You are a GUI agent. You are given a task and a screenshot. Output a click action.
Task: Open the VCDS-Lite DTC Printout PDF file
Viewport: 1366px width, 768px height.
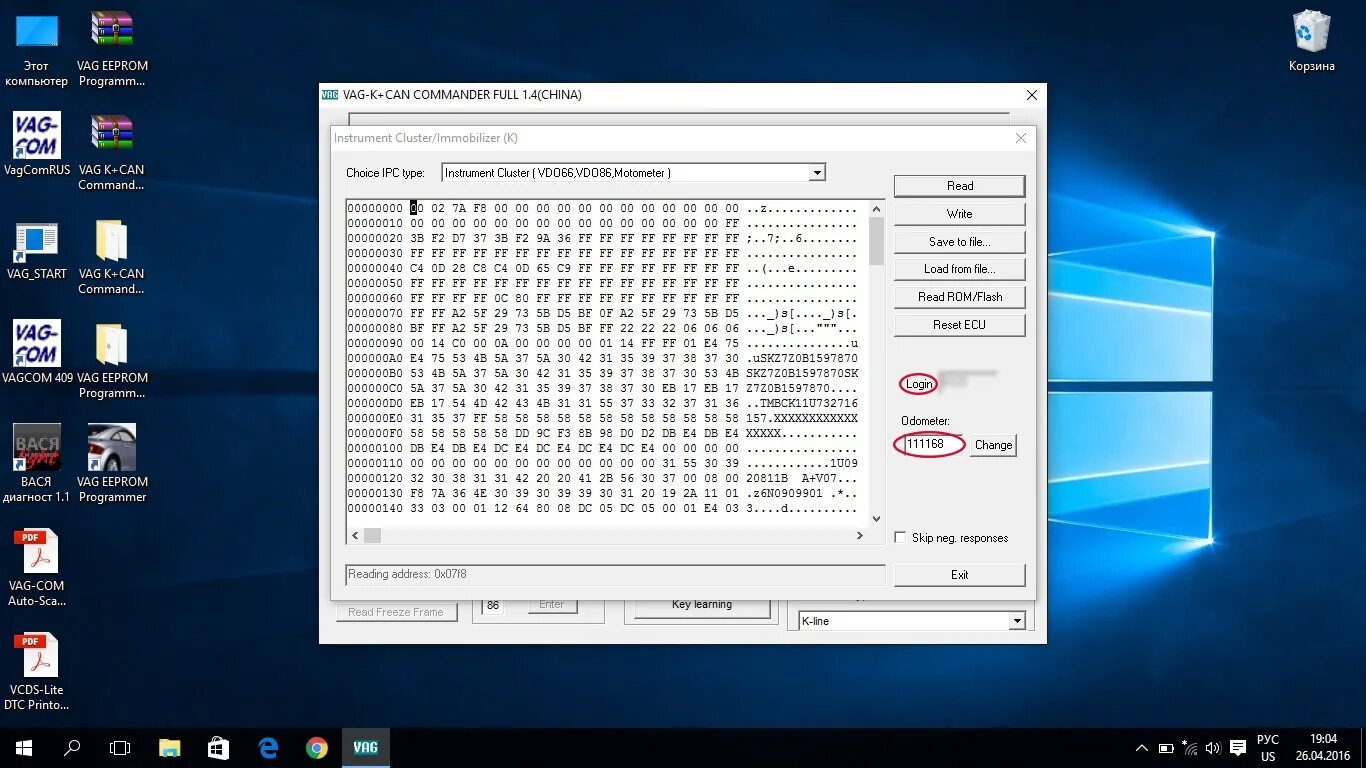37,672
